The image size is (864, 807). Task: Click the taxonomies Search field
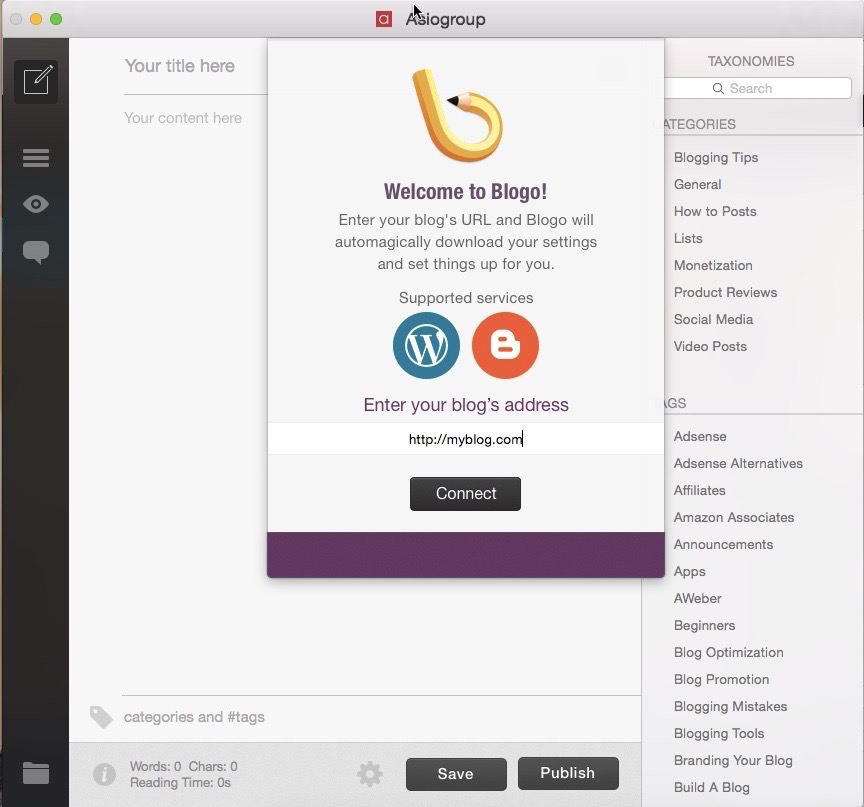click(760, 88)
